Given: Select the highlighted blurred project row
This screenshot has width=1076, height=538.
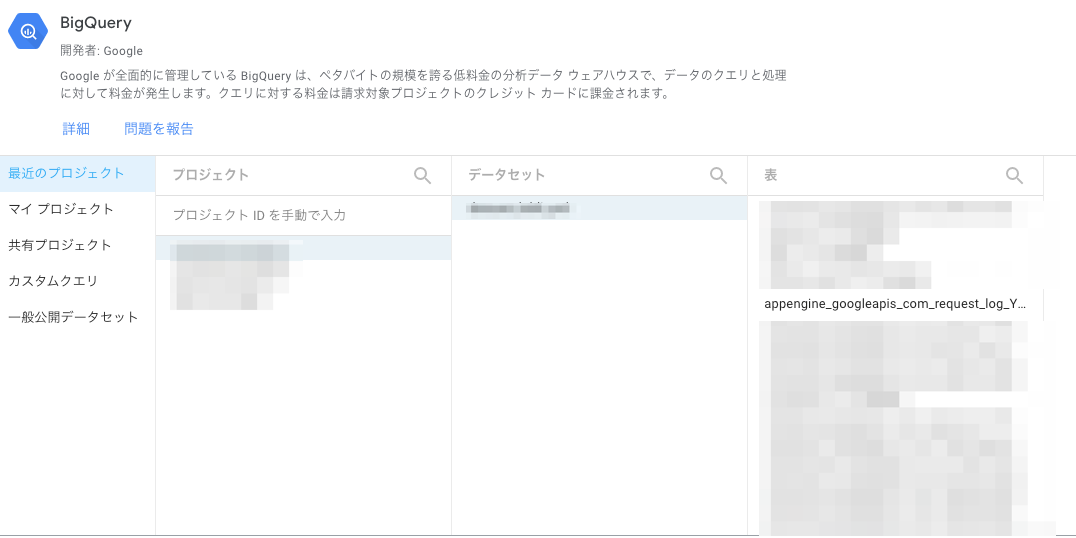Looking at the screenshot, I should [303, 248].
